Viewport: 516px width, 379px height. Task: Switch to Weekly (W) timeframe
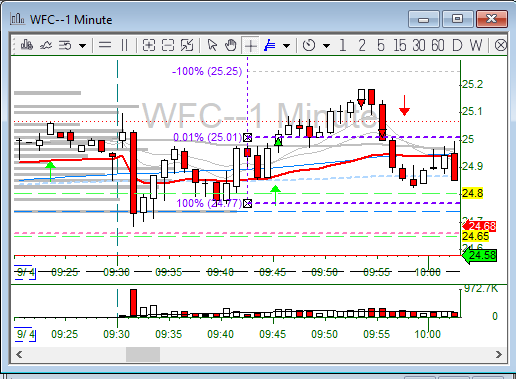click(x=476, y=45)
